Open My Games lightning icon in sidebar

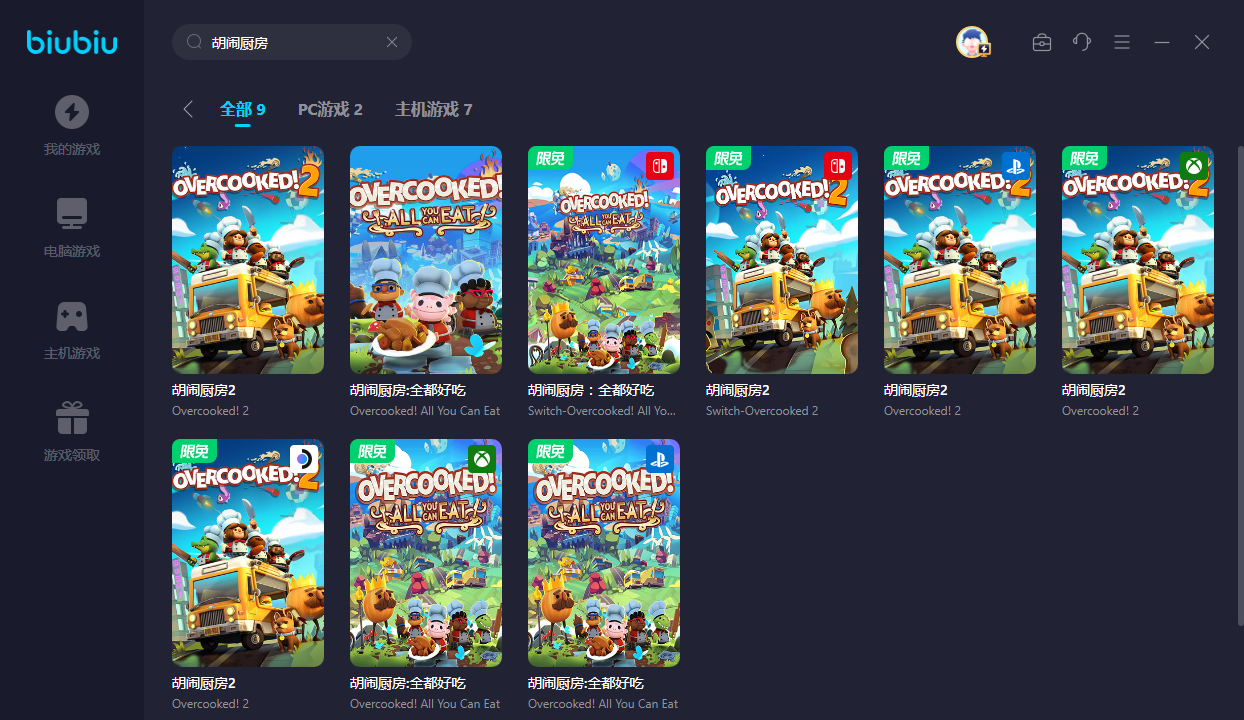71,112
